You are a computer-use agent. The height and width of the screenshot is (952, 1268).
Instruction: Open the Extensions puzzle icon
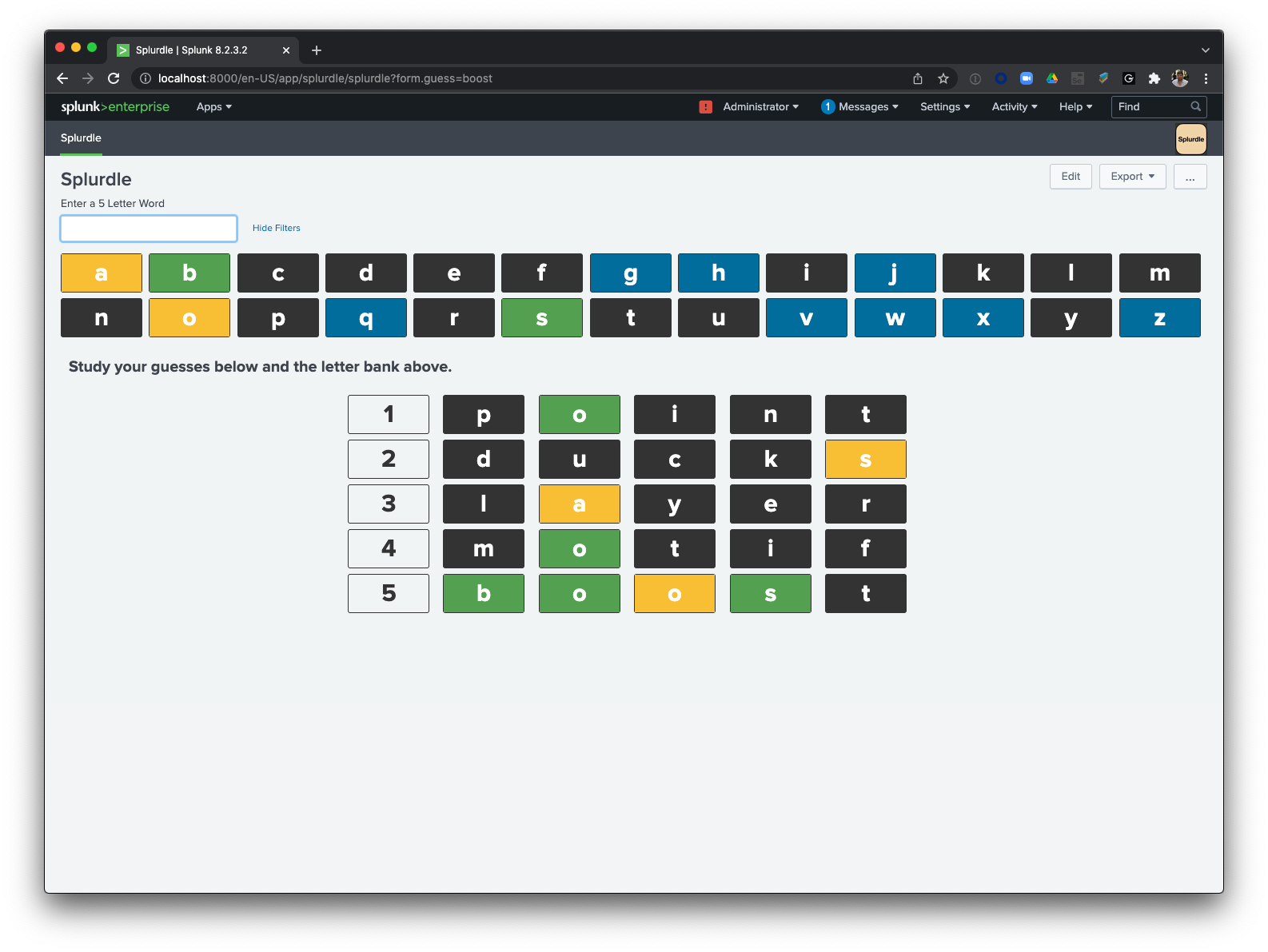coord(1154,78)
